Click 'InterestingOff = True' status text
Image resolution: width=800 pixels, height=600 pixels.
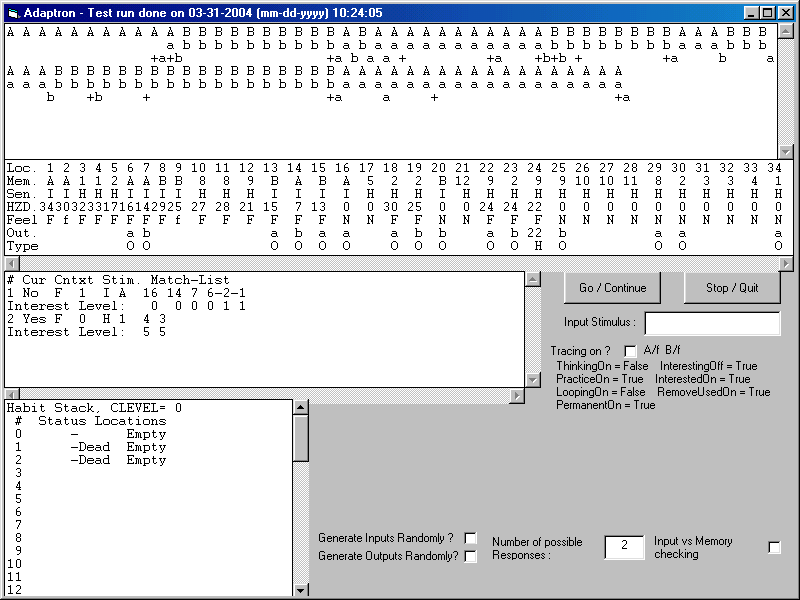[709, 366]
